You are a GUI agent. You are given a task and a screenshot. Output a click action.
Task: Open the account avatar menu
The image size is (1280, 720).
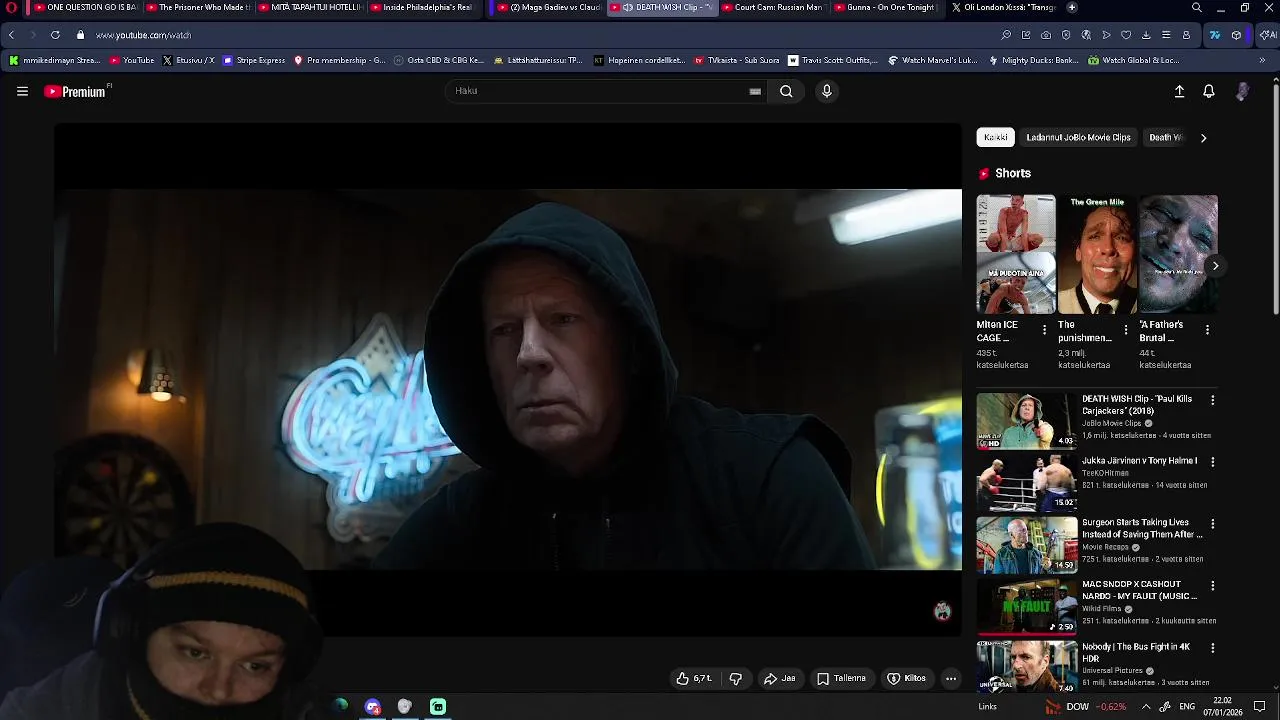[x=1243, y=91]
